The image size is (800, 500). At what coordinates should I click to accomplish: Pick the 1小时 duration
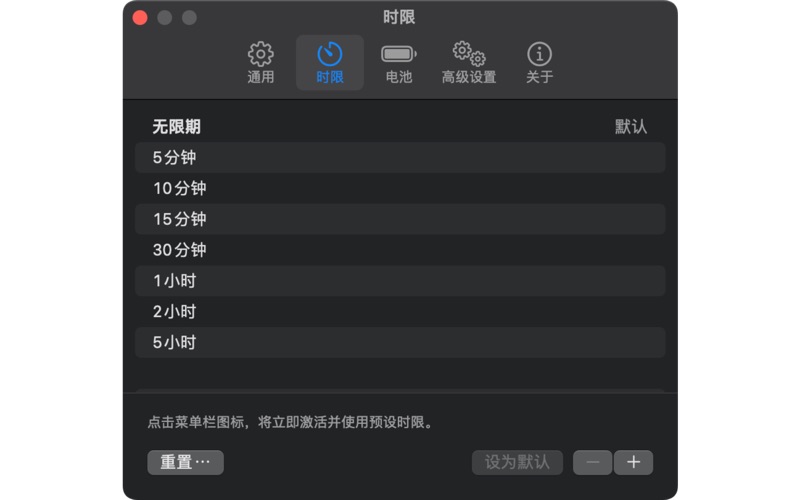pos(400,281)
